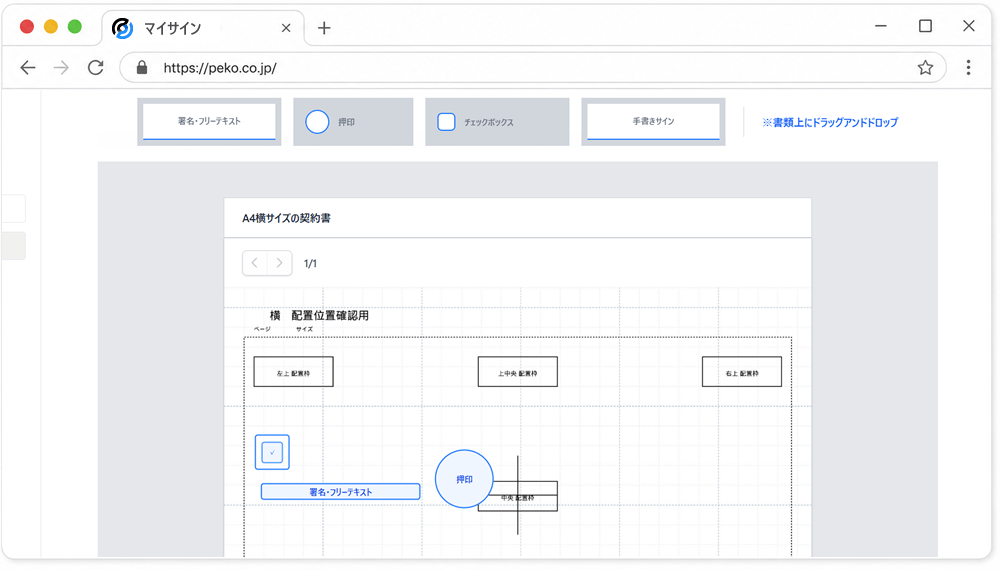The width and height of the screenshot is (1000, 570).
Task: Click the lock icon in address bar
Action: pyautogui.click(x=142, y=68)
